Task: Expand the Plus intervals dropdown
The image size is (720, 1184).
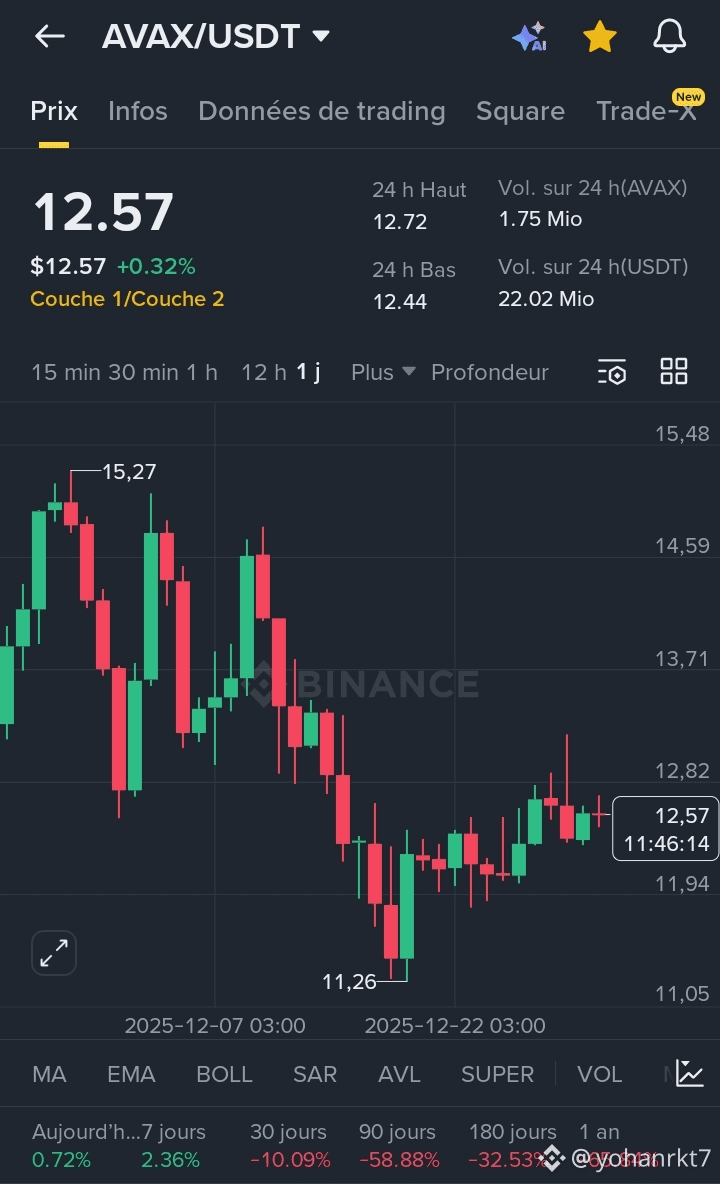Action: [x=383, y=372]
